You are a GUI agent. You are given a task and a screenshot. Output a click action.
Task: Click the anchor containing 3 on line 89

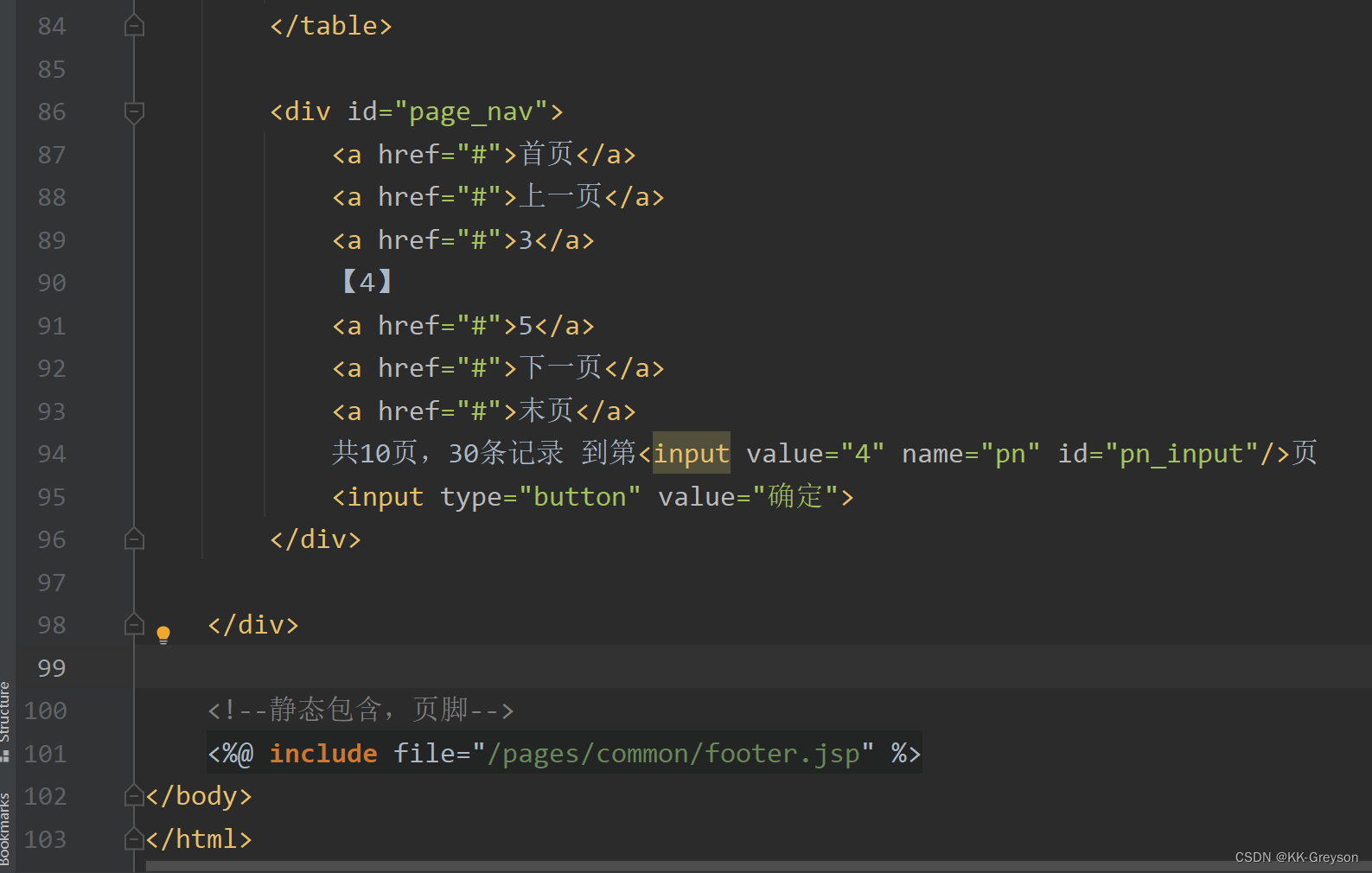(463, 239)
